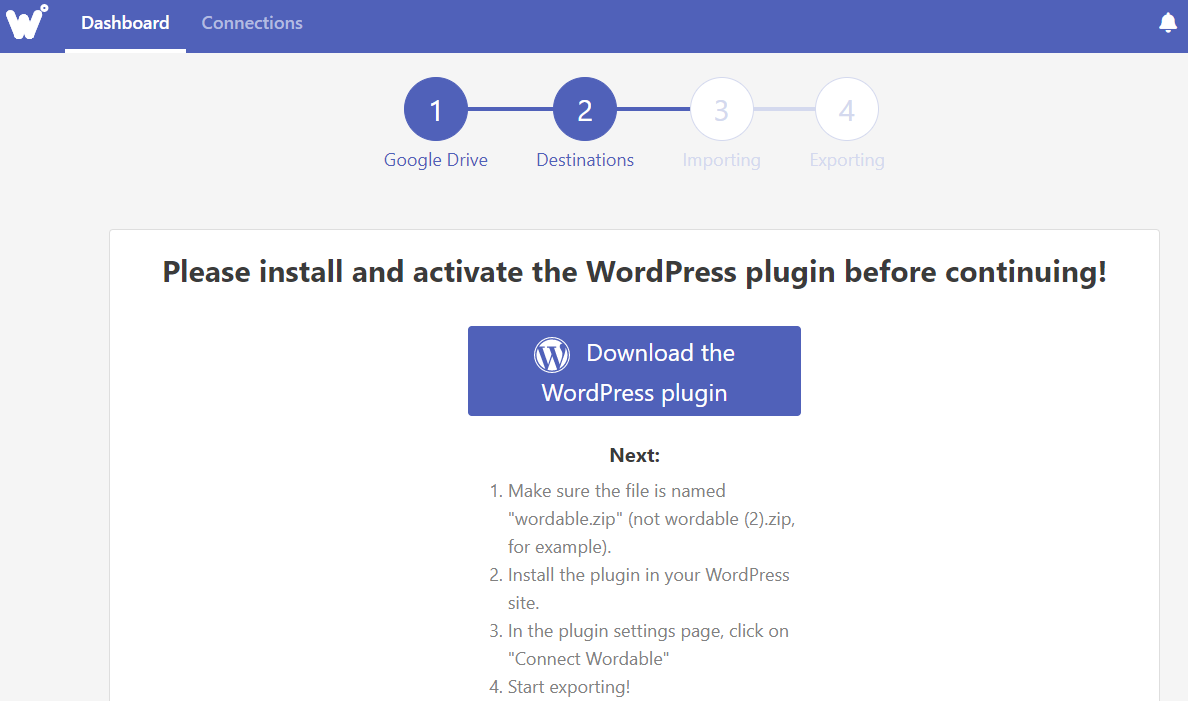Click the 'Next:' subheading
The image size is (1188, 701).
tap(634, 456)
